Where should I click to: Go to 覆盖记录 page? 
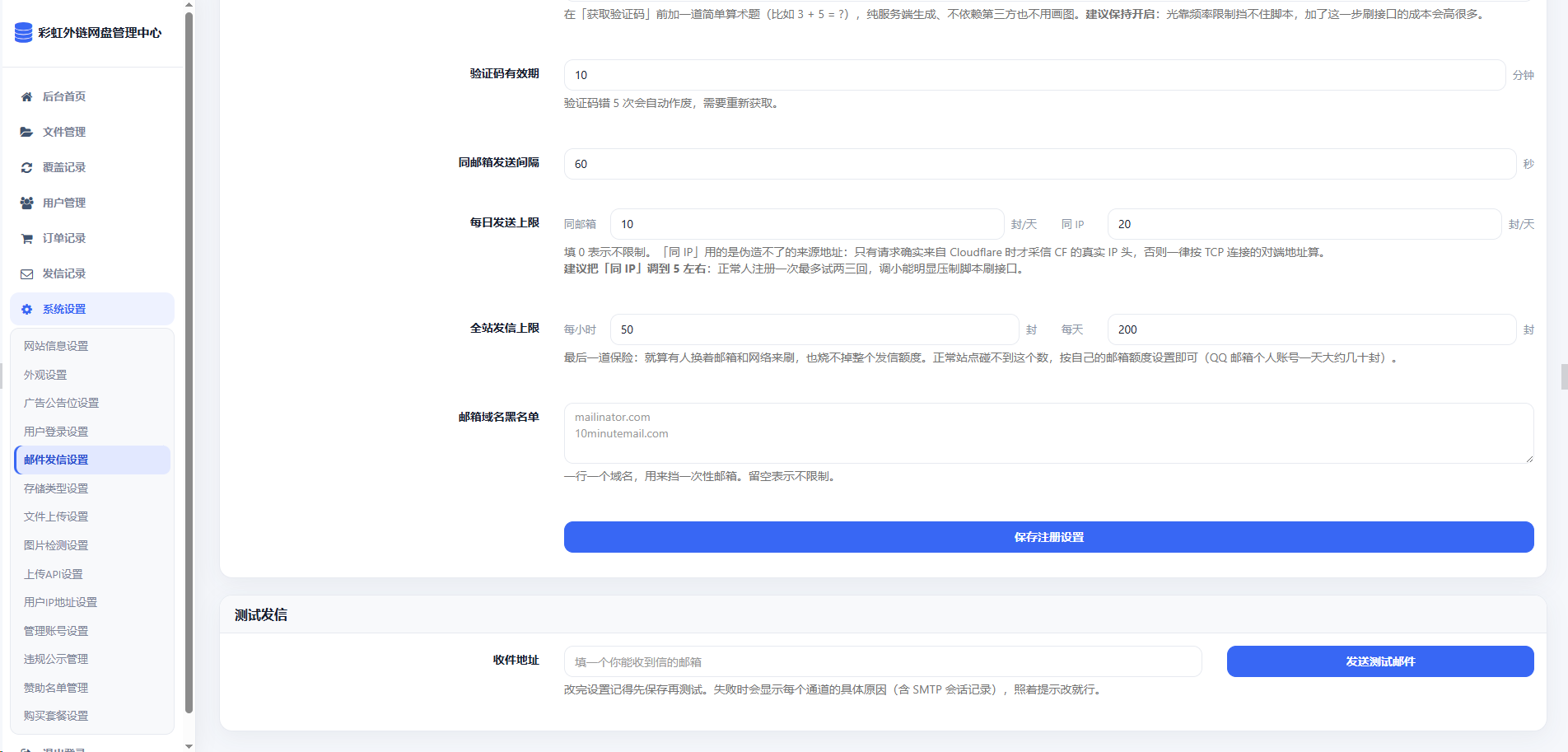coord(92,167)
